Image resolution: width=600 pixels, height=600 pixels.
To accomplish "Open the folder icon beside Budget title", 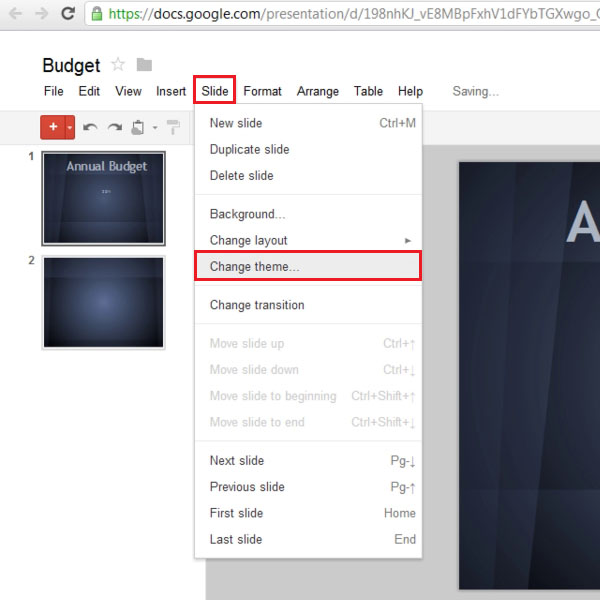I will pyautogui.click(x=144, y=65).
